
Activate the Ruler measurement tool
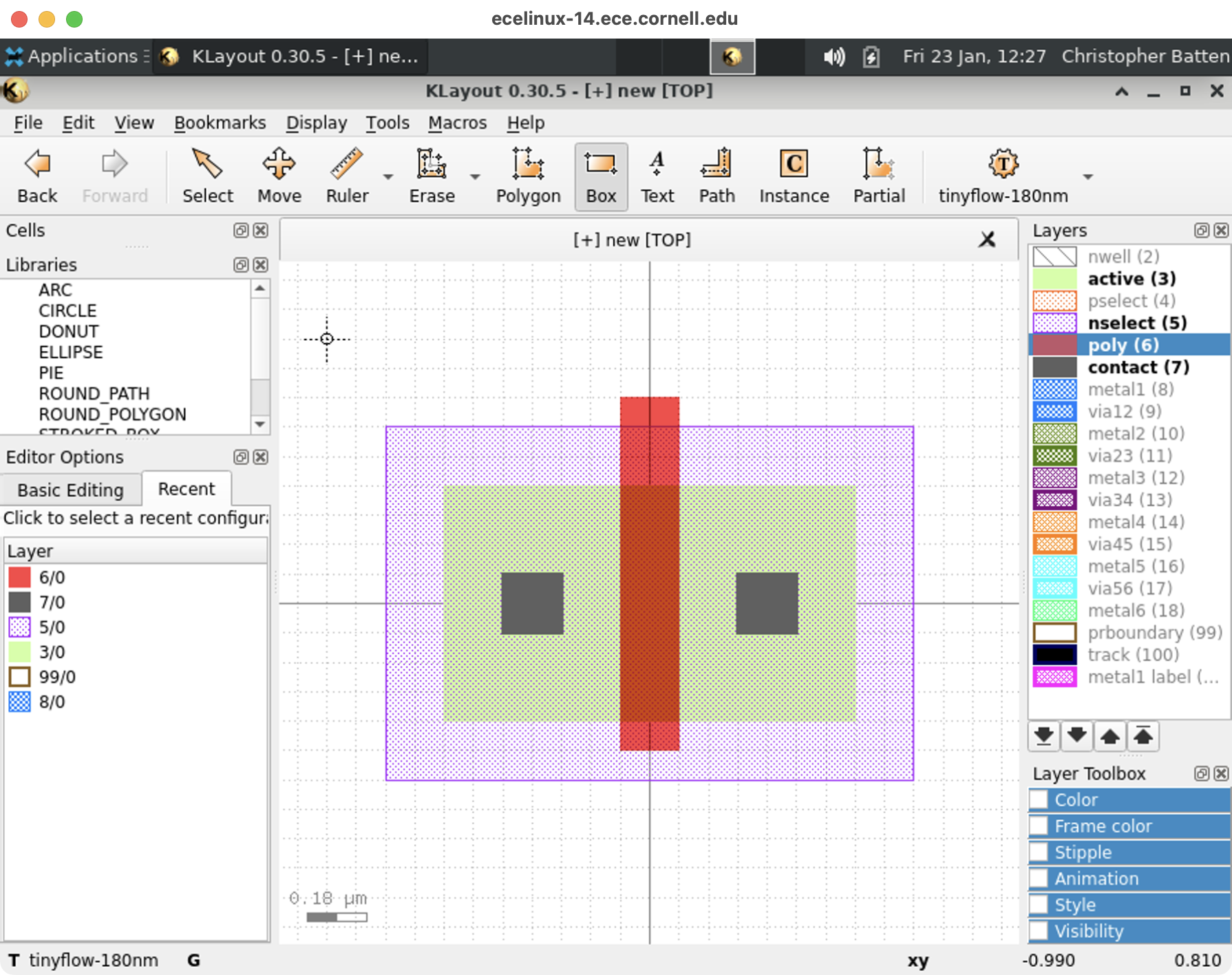coord(347,176)
